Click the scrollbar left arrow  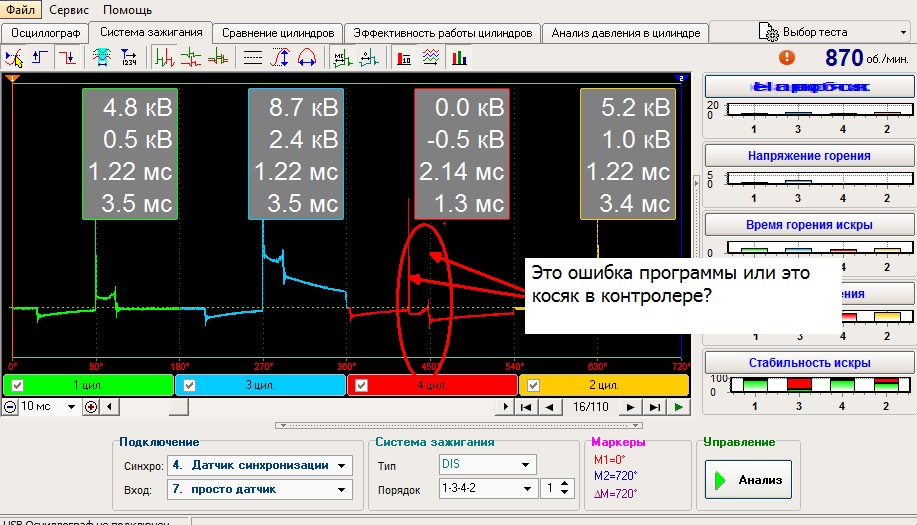[109, 407]
